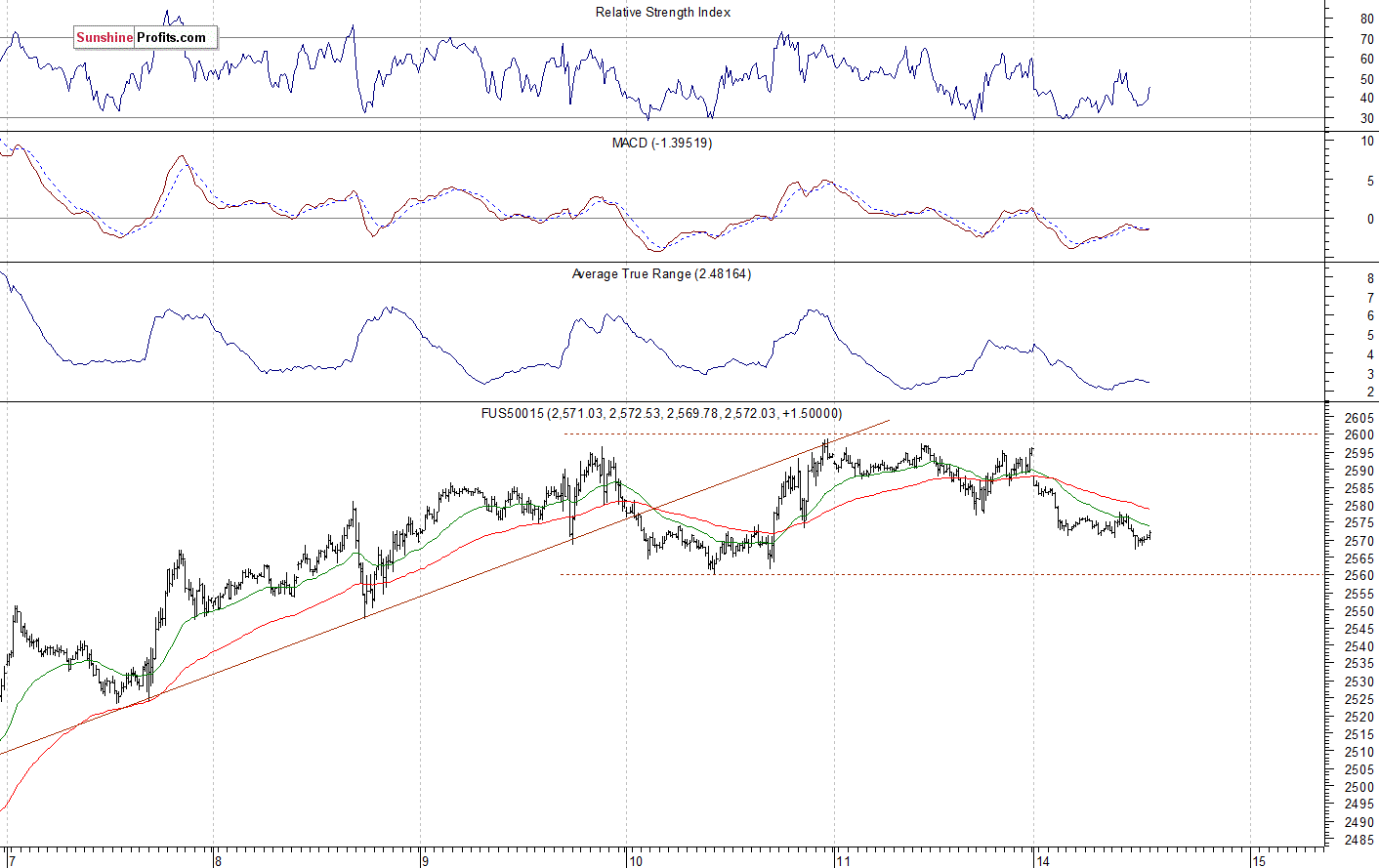
Task: Click date label 15 on the time axis
Action: point(1259,861)
